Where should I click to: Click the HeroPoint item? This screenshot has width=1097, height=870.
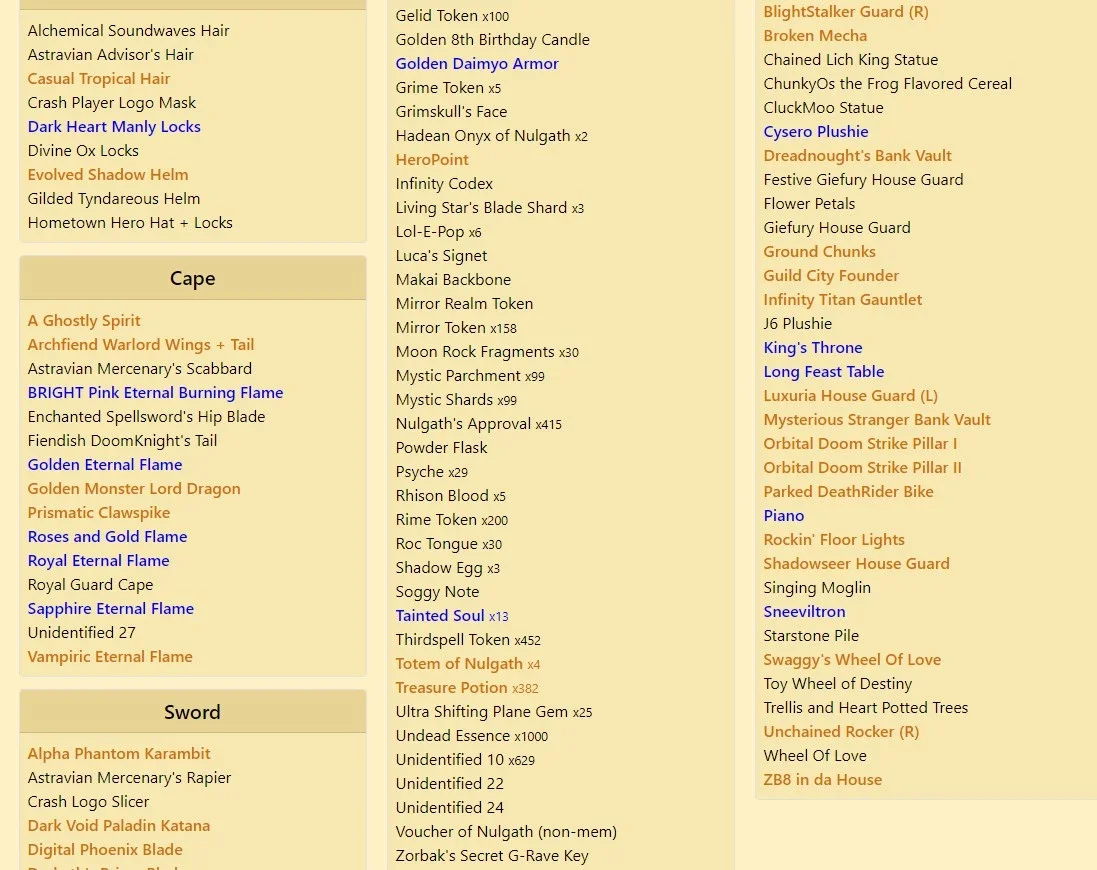click(432, 159)
